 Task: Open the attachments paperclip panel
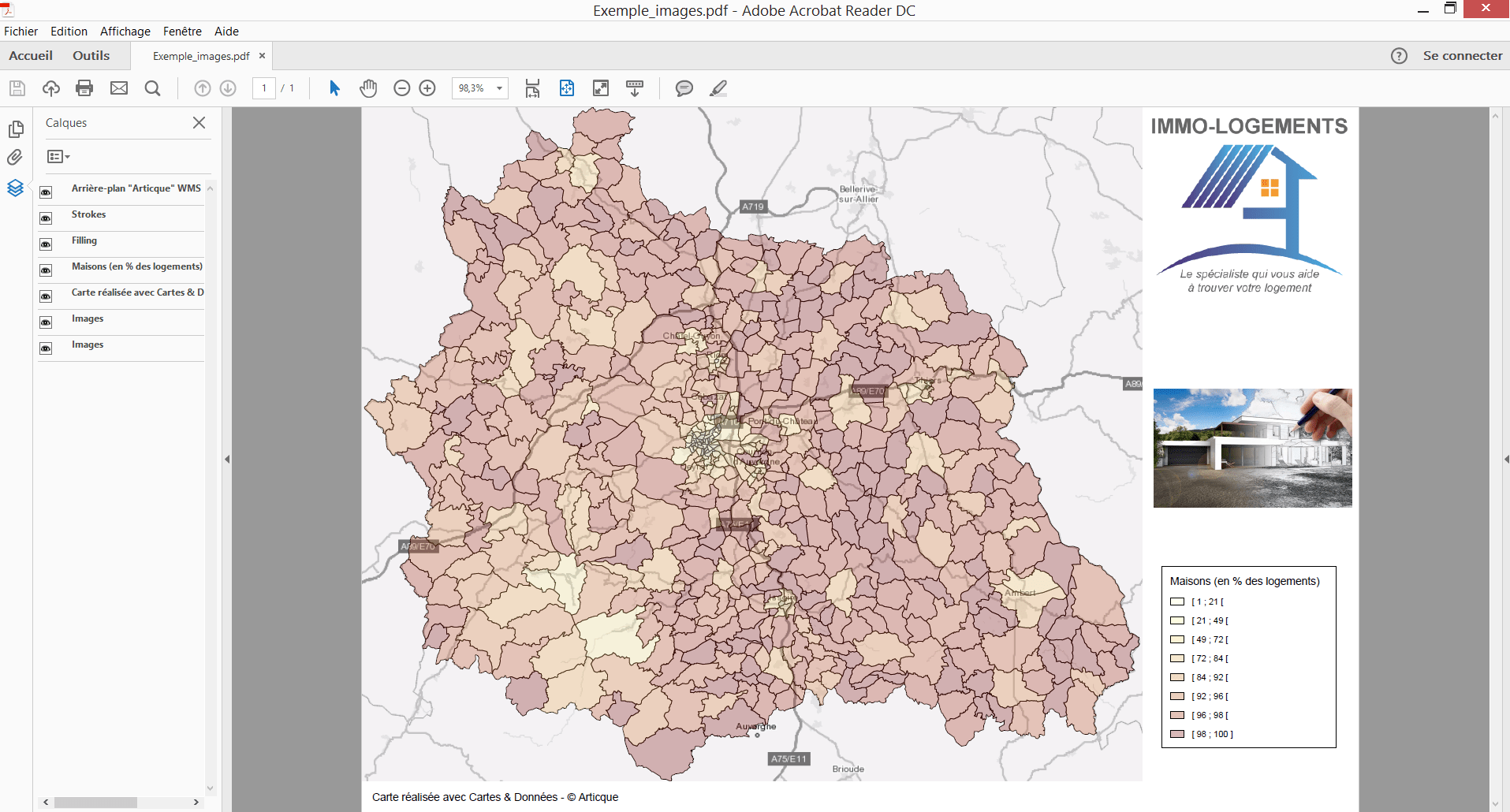pos(15,158)
